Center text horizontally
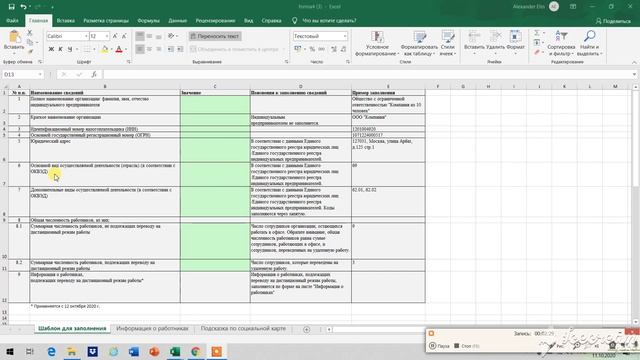Image resolution: width=640 pixels, height=360 pixels. pyautogui.click(x=149, y=49)
